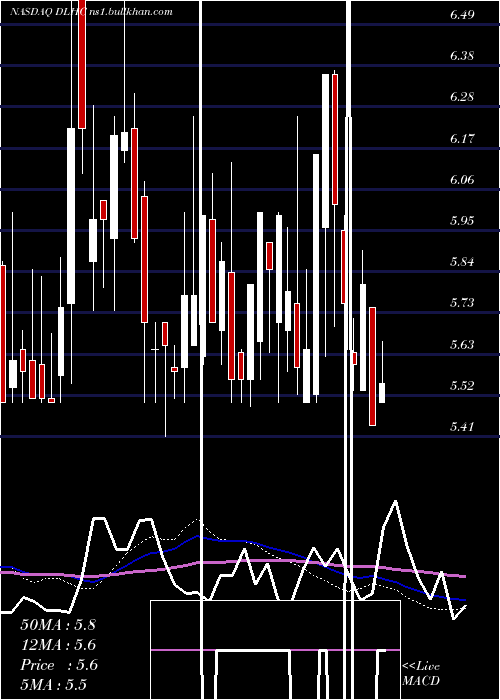The width and height of the screenshot is (500, 700).
Task: Select the 6.38 price level label
Action: click(x=462, y=56)
